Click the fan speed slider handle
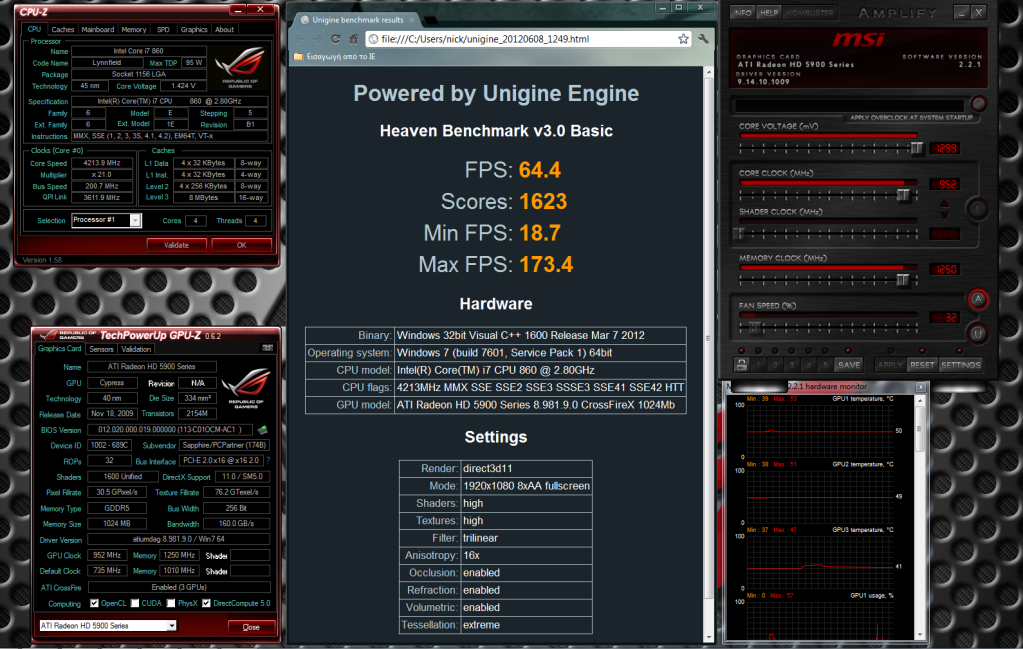Viewport: 1023px width, 649px height. (754, 327)
